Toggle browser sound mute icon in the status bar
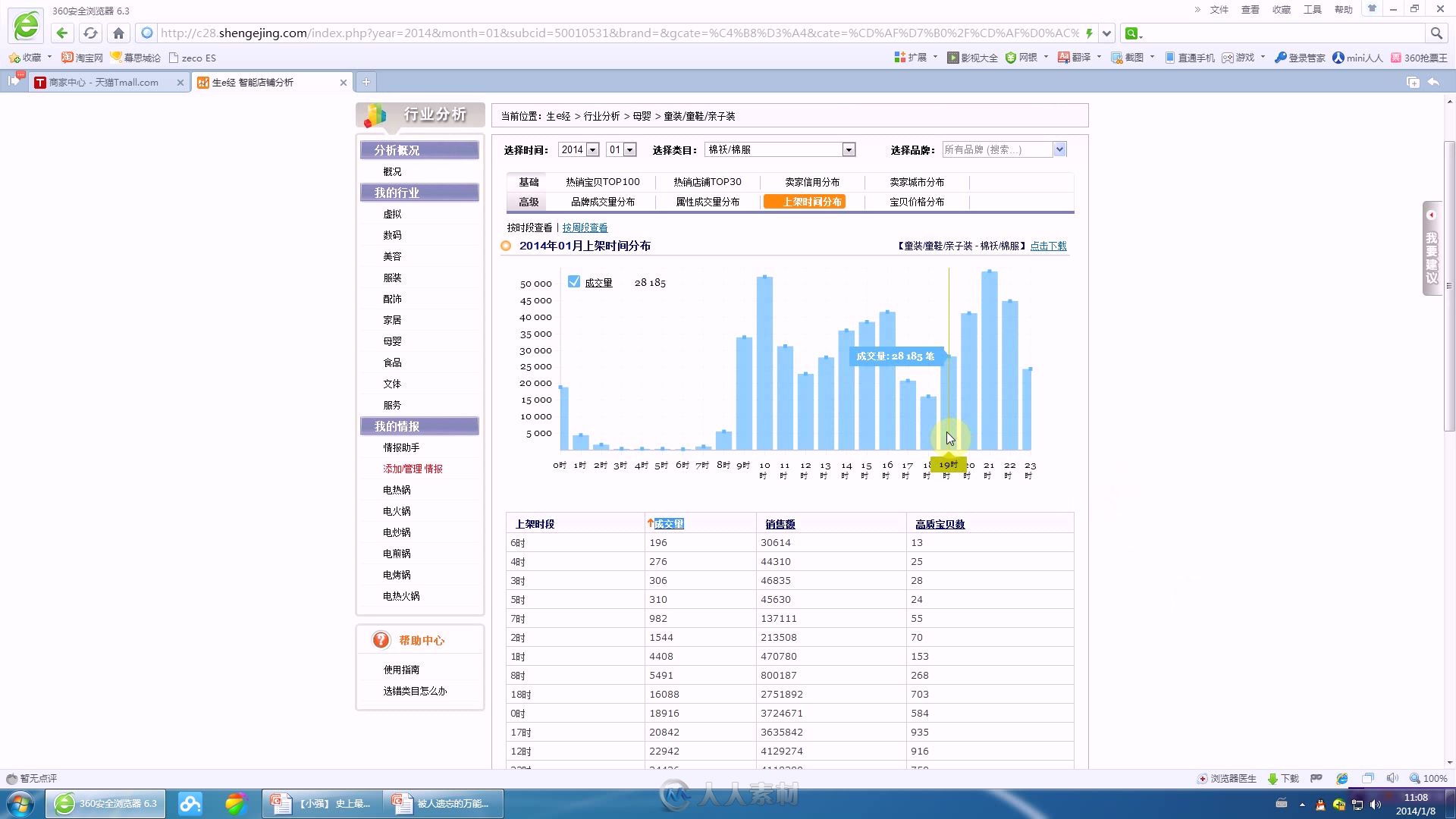This screenshot has width=1456, height=819. point(1392,778)
